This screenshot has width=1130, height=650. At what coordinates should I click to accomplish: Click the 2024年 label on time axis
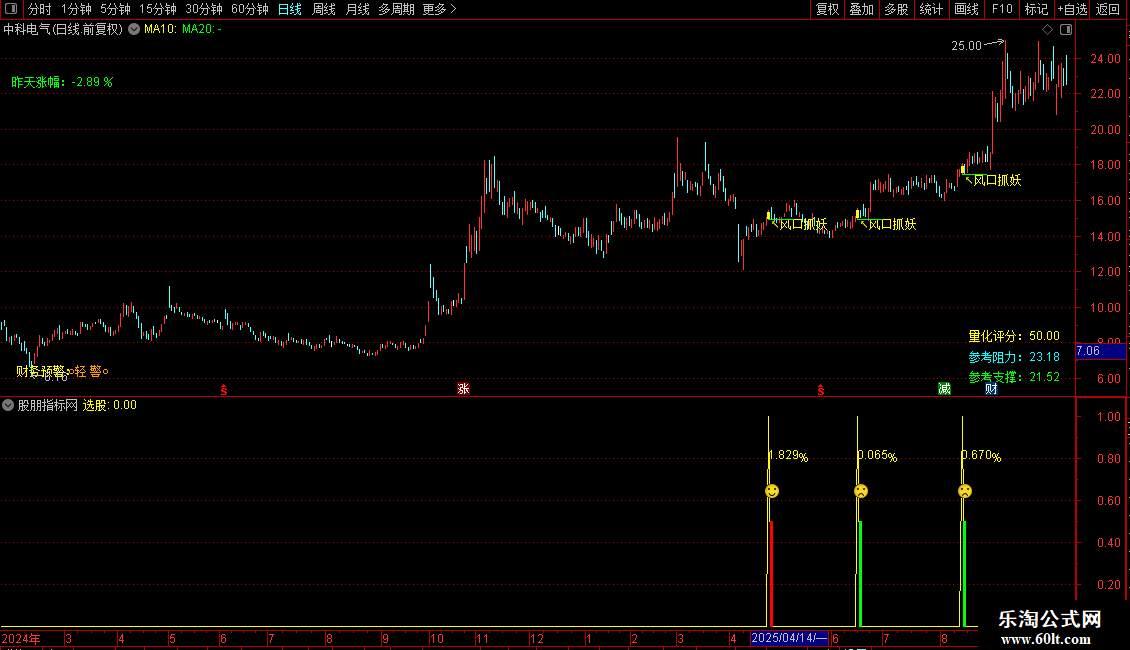tap(21, 639)
